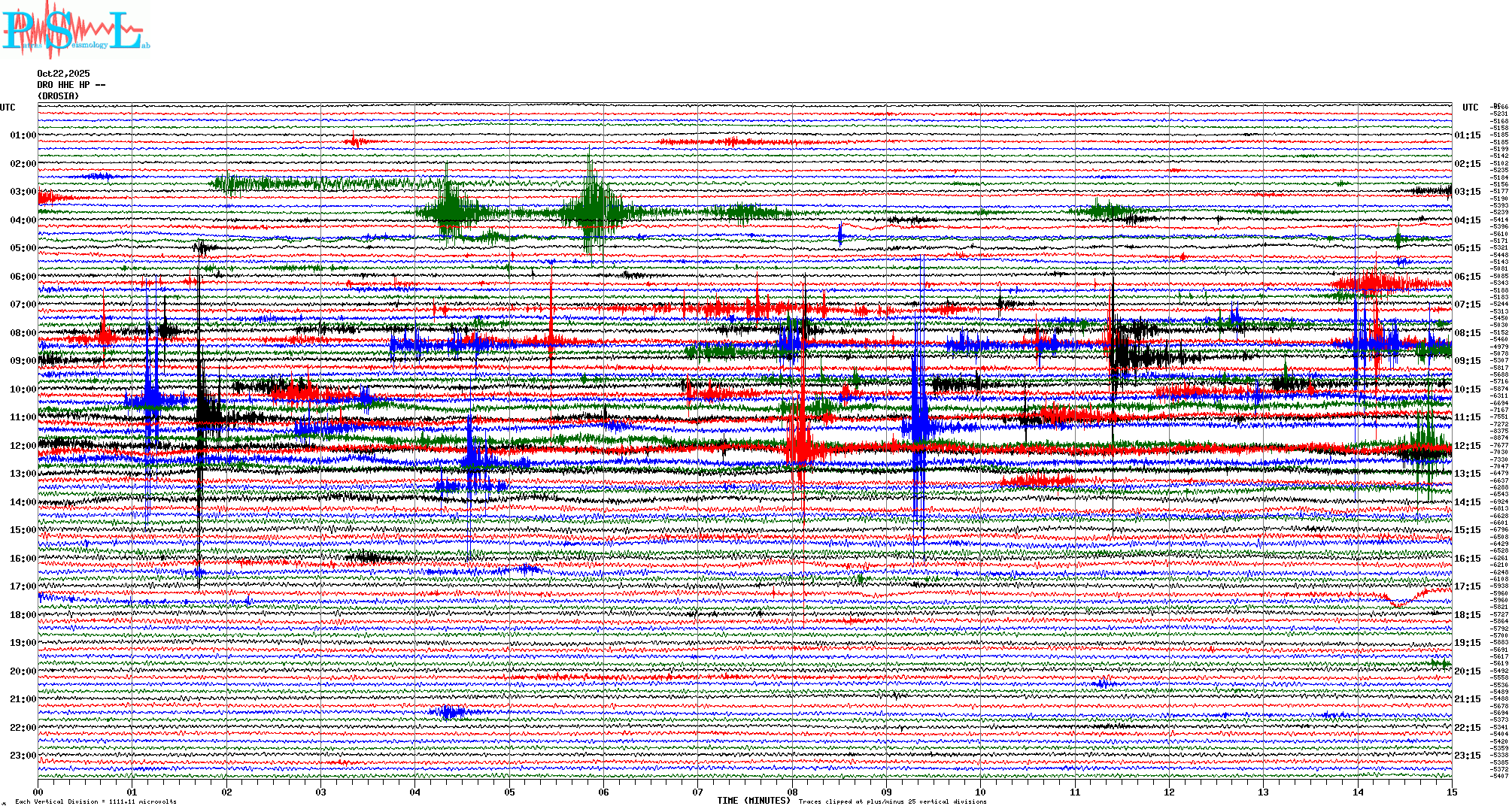Select the 23:00 hour label

click(x=23, y=756)
